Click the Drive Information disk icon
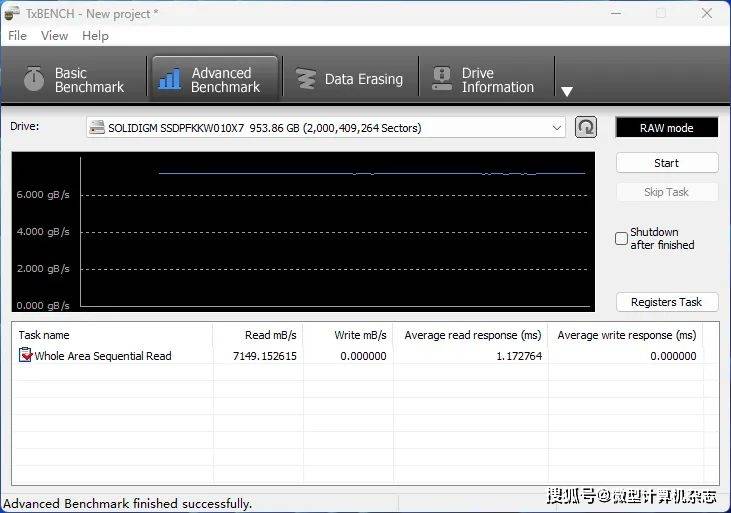This screenshot has width=731, height=513. pos(441,79)
